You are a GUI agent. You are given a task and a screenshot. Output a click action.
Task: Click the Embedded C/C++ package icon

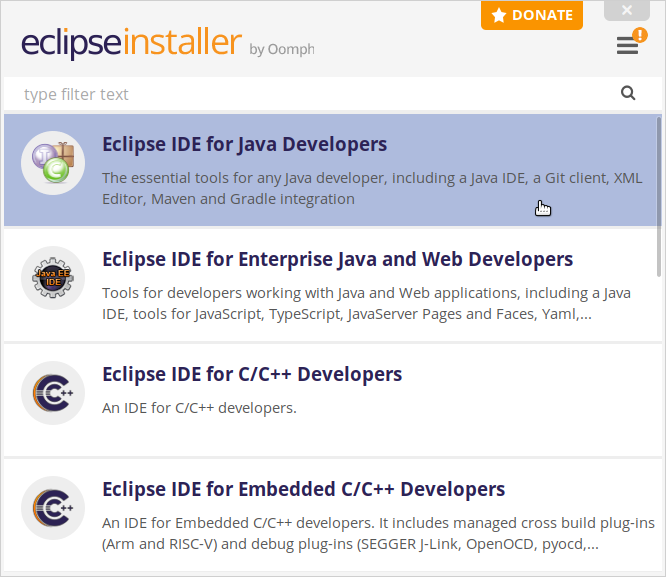(x=52, y=508)
